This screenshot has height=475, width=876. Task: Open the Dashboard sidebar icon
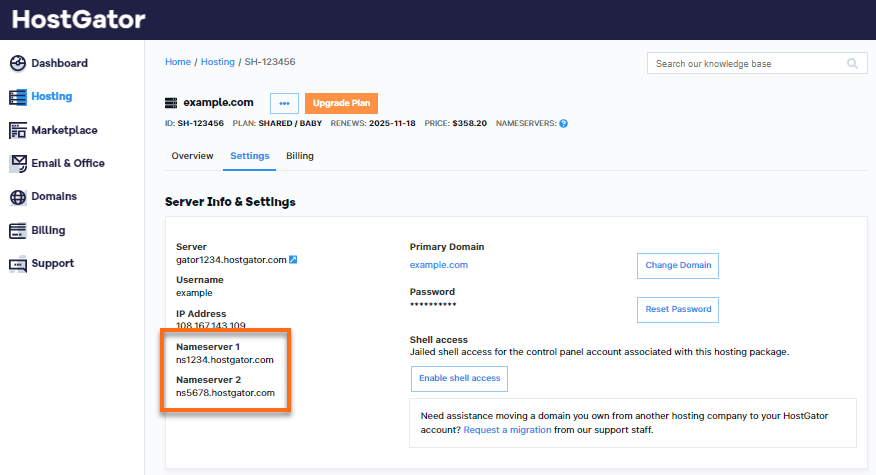click(18, 63)
